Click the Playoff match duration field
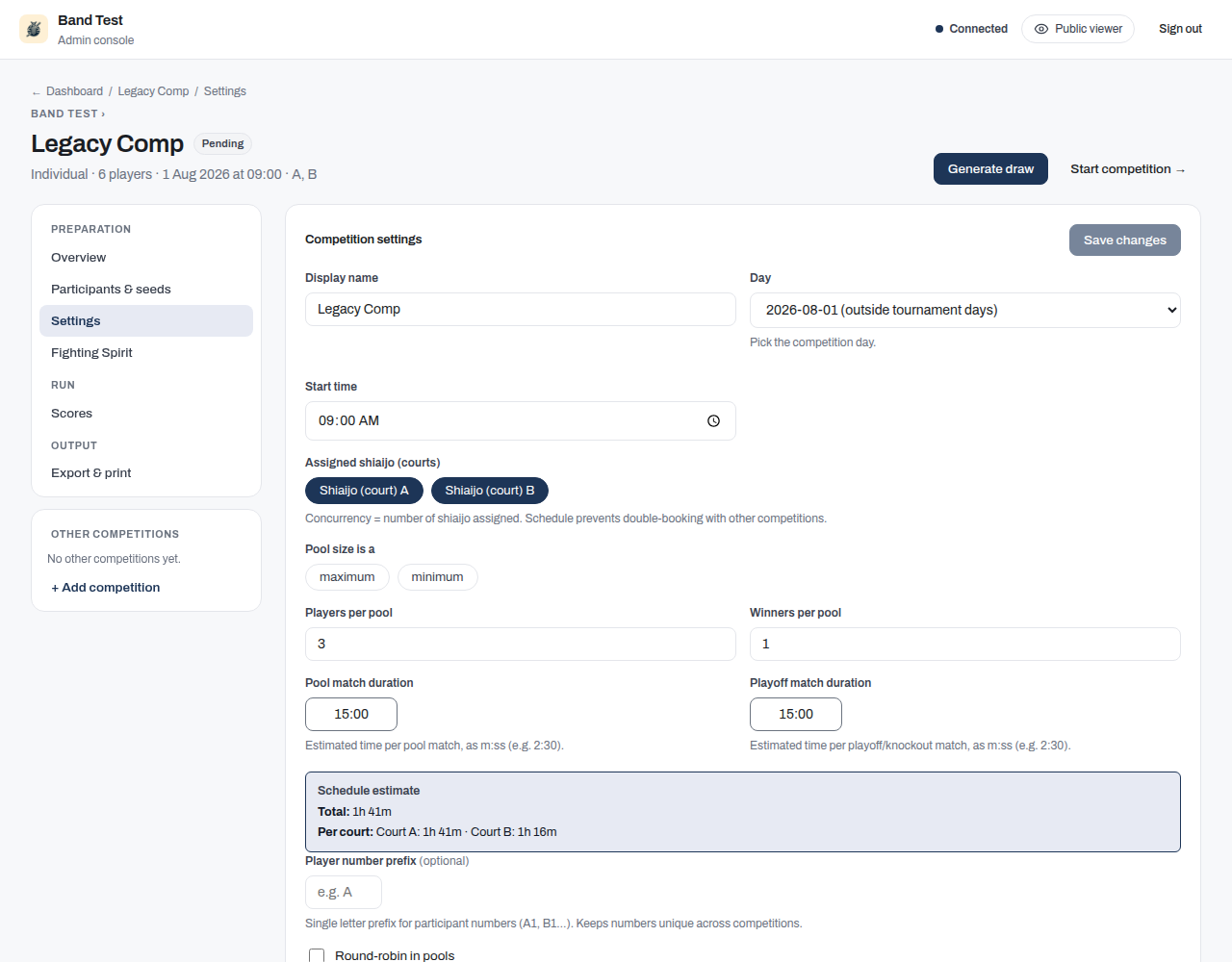Viewport: 1232px width, 962px height. pos(796,715)
